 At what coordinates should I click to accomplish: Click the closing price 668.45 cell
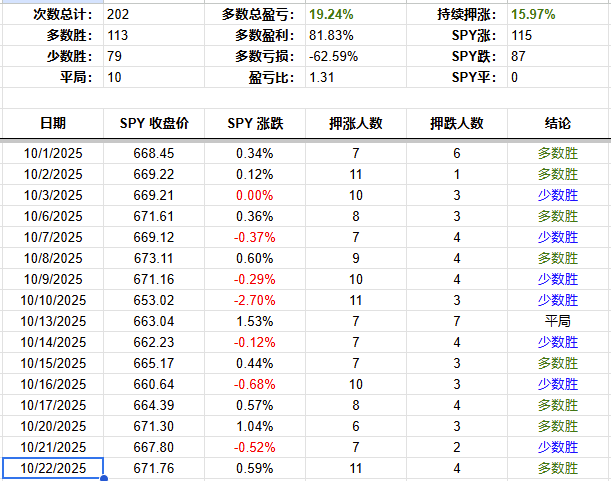(x=154, y=152)
